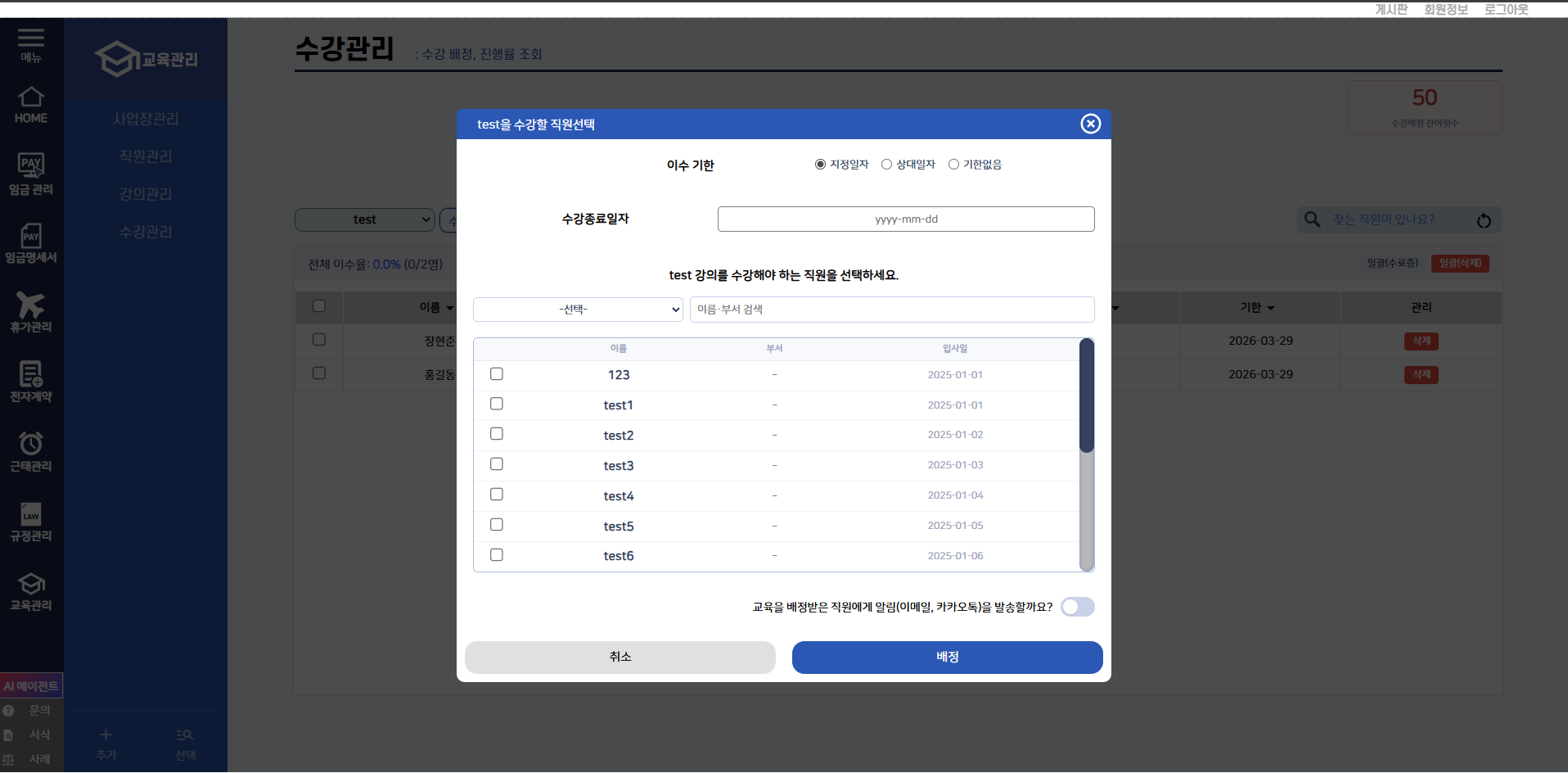Viewport: 1568px width, 773px height.
Task: Select the 상대일자 radio option
Action: click(x=886, y=165)
